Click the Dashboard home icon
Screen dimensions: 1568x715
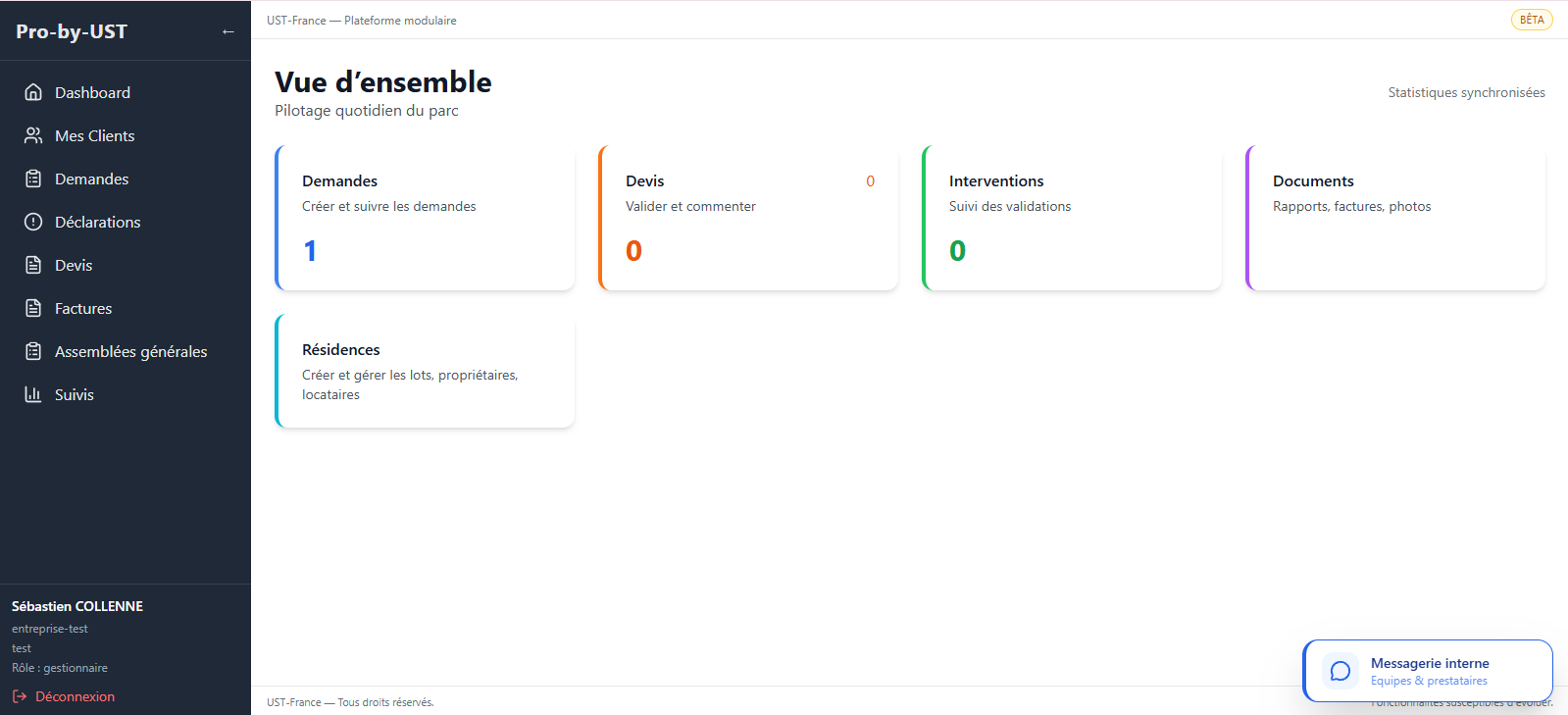click(x=33, y=92)
